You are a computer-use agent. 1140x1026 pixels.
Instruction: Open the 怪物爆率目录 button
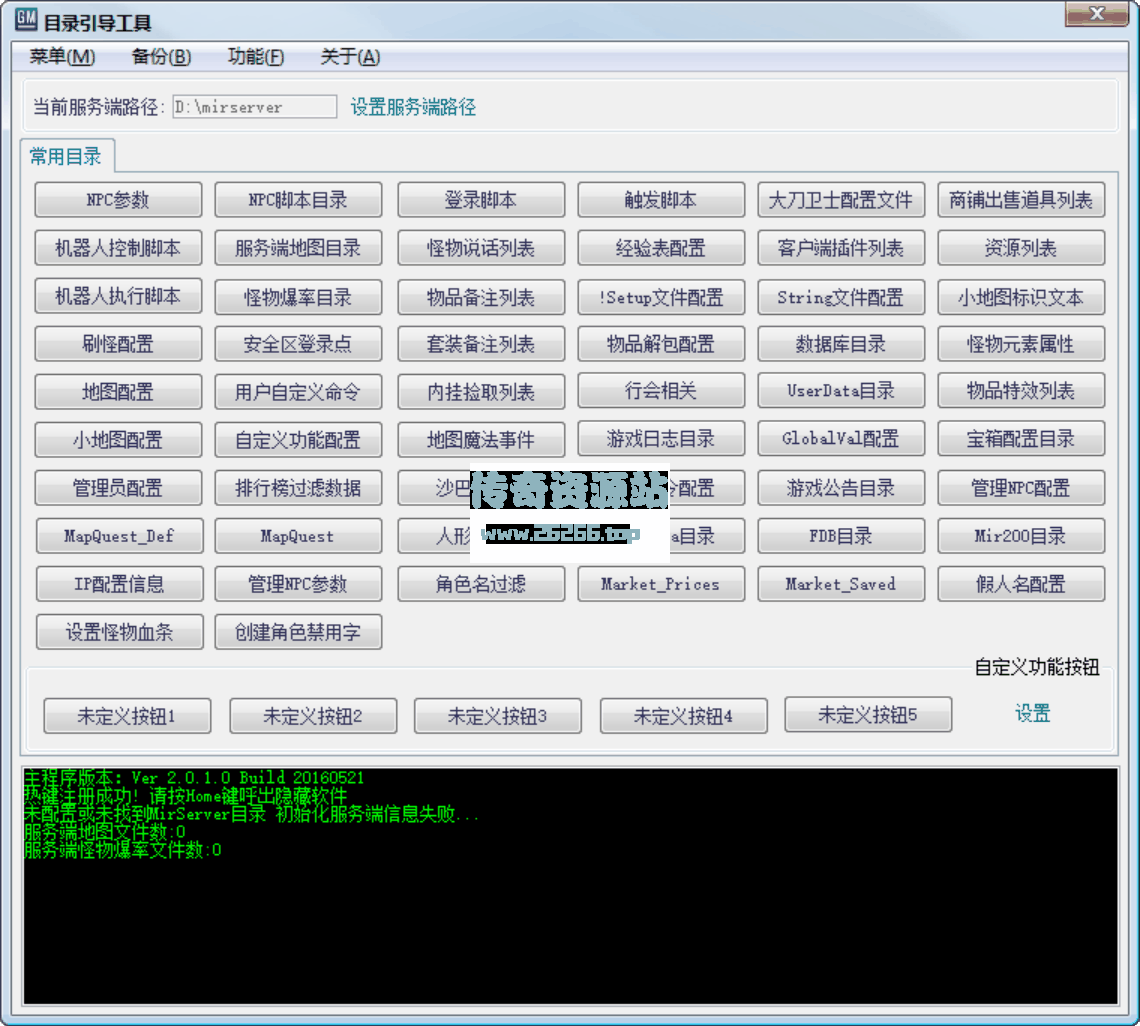point(298,296)
